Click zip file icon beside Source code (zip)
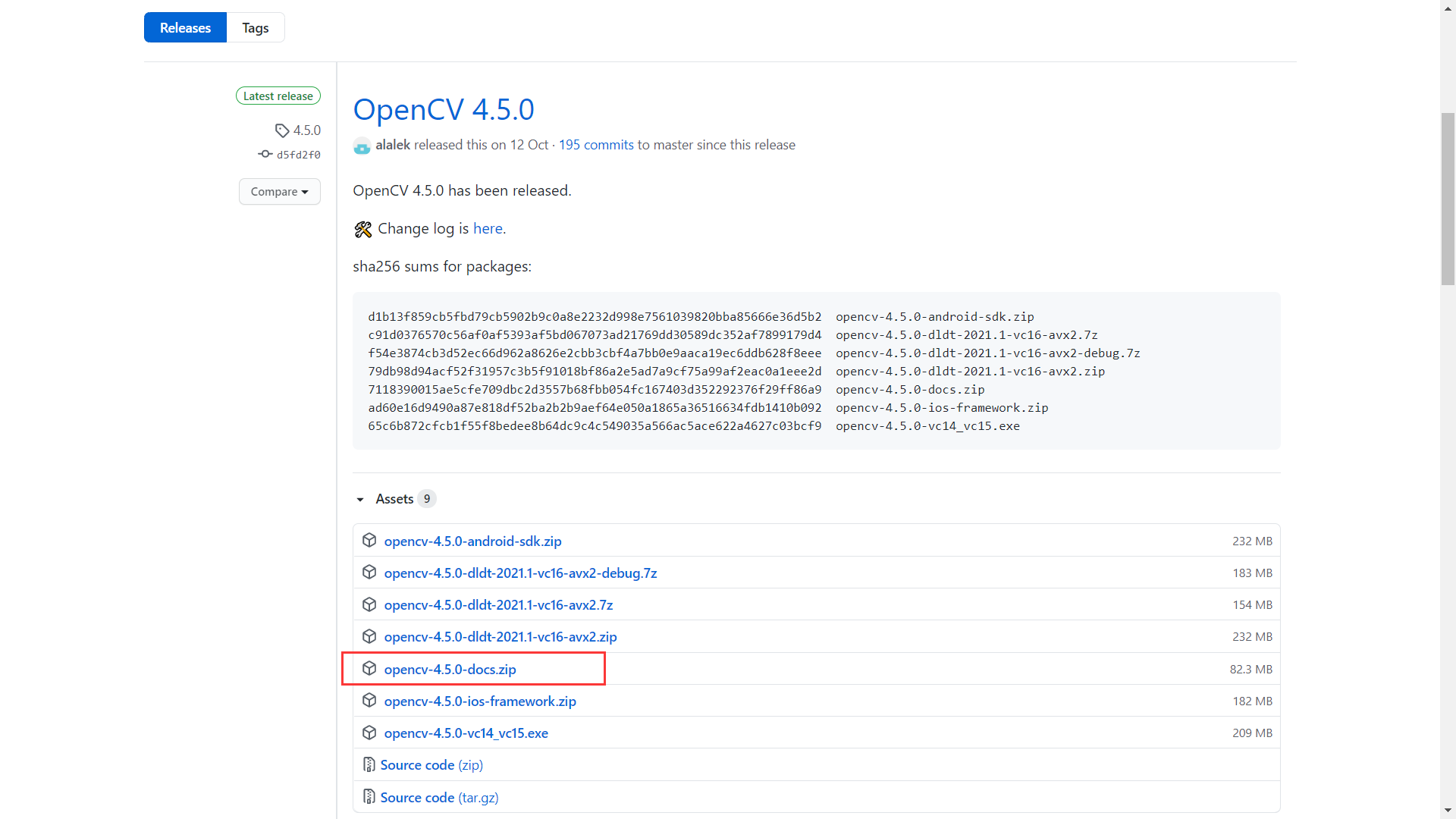1456x819 pixels. click(369, 764)
